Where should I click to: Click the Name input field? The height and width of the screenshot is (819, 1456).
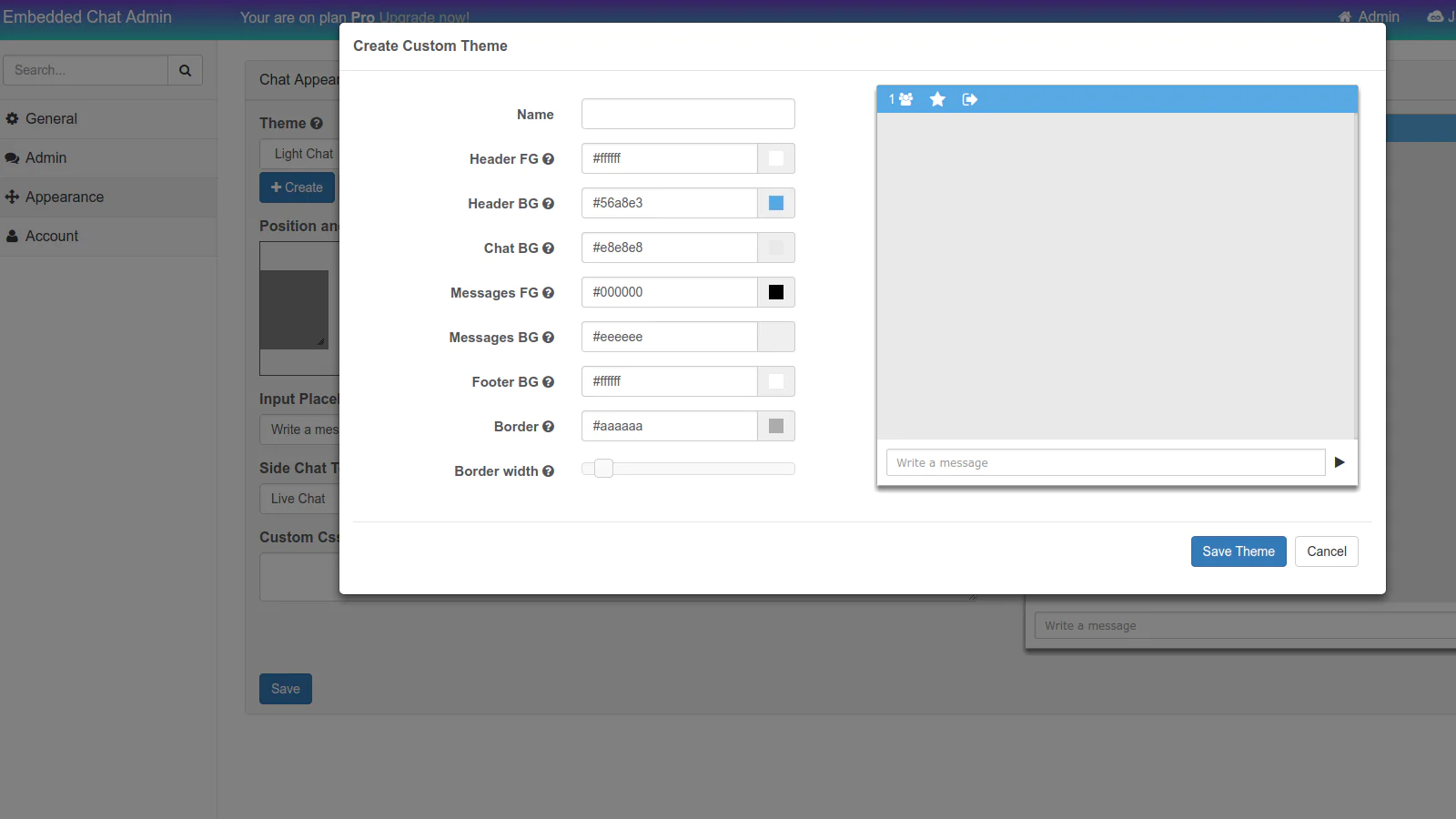pyautogui.click(x=688, y=114)
